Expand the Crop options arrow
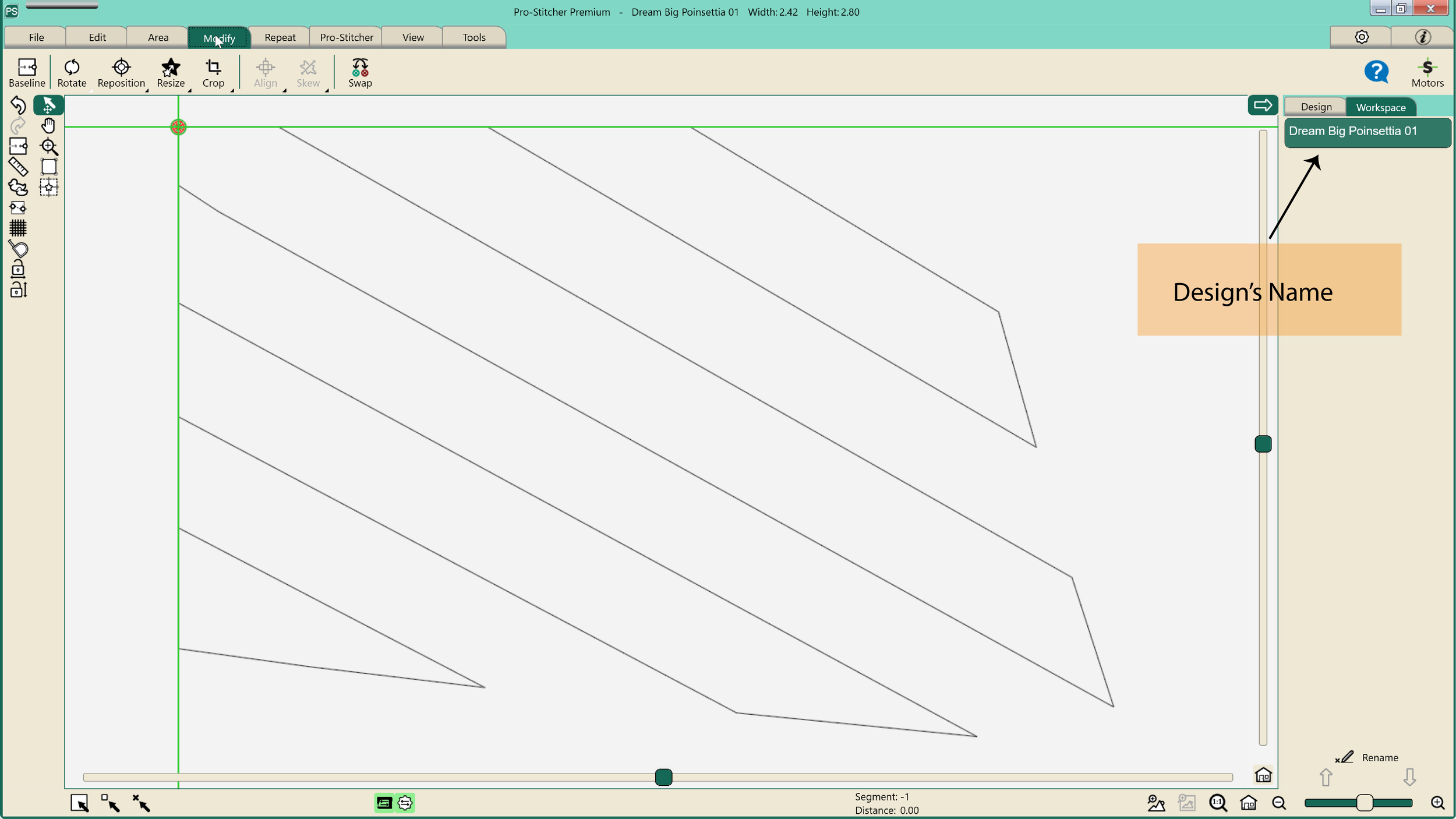The width and height of the screenshot is (1456, 819). (232, 91)
